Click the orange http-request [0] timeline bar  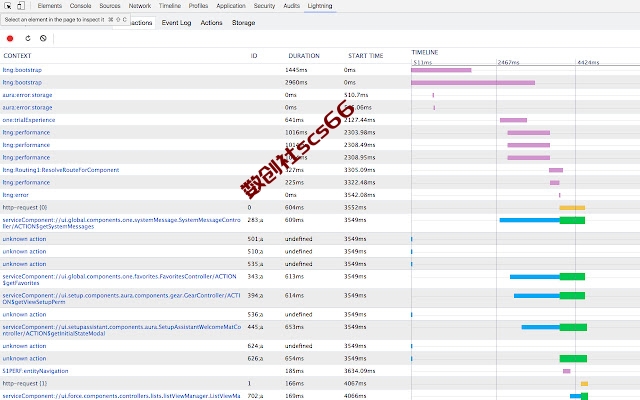[x=572, y=207]
